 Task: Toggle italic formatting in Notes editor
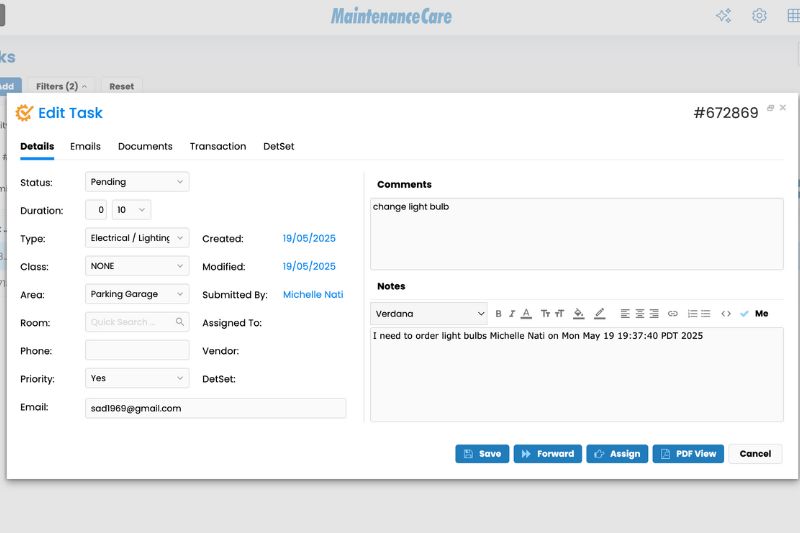(512, 314)
